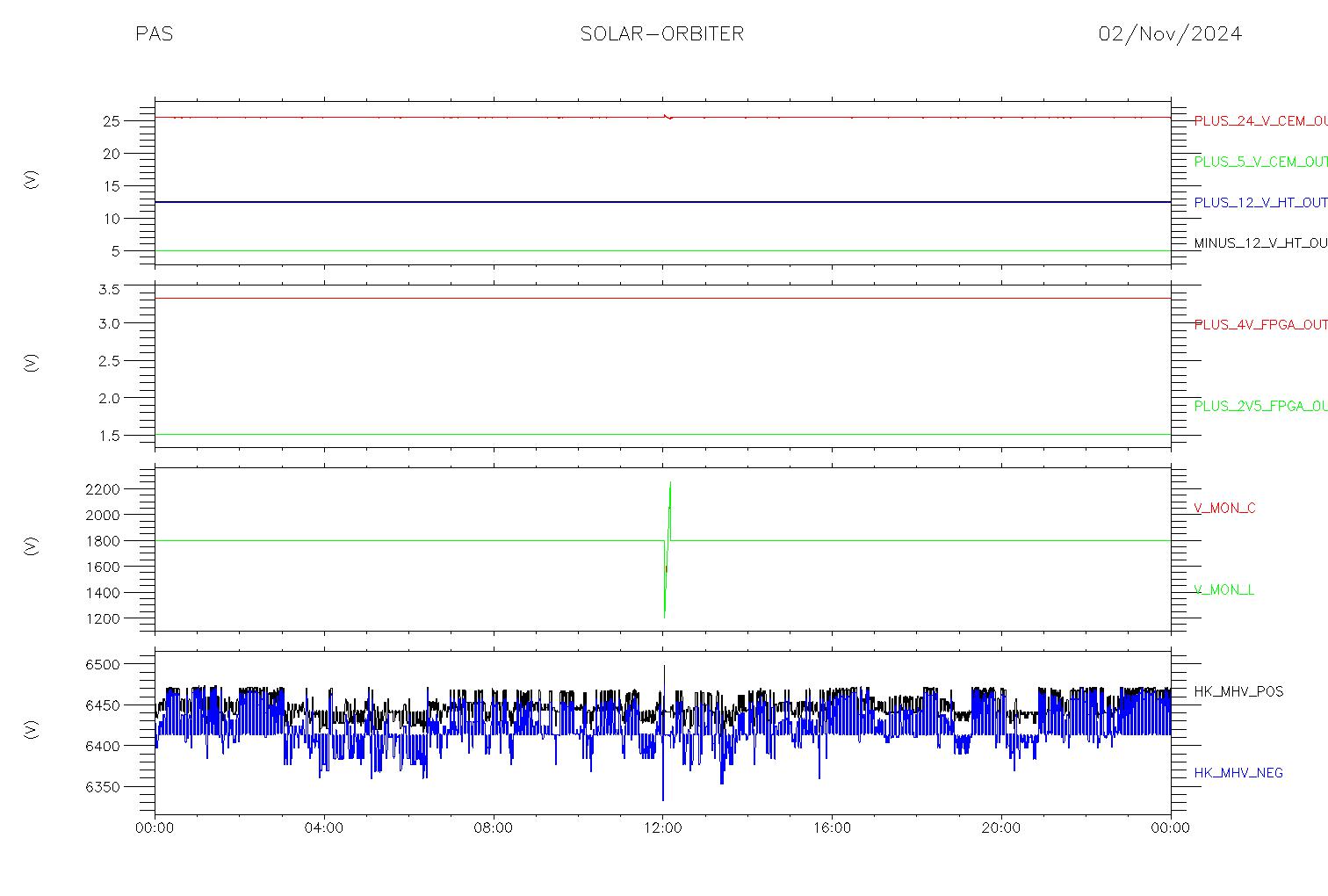Select the PLUS_24_V_CEM_OUT legend label
This screenshot has width=1328, height=896.
click(x=1260, y=121)
